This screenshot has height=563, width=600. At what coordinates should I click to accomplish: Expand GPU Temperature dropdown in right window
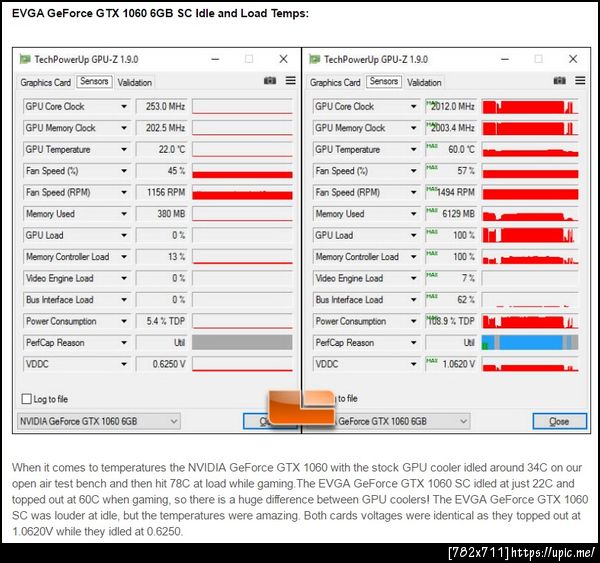413,149
